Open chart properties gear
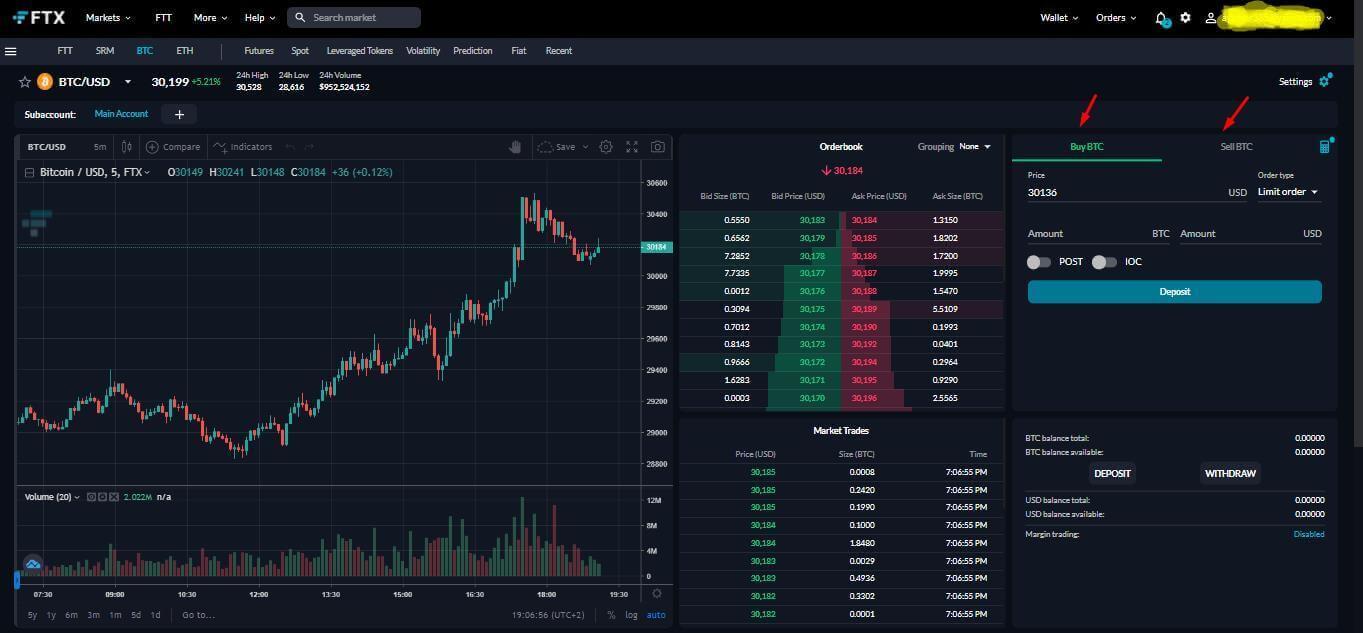This screenshot has height=633, width=1363. pos(606,147)
